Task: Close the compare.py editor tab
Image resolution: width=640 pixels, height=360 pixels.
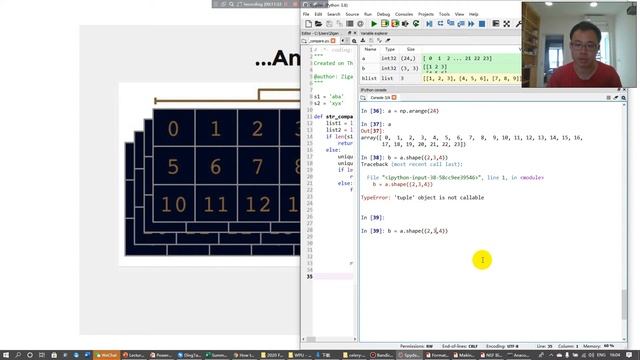Action: click(x=333, y=41)
